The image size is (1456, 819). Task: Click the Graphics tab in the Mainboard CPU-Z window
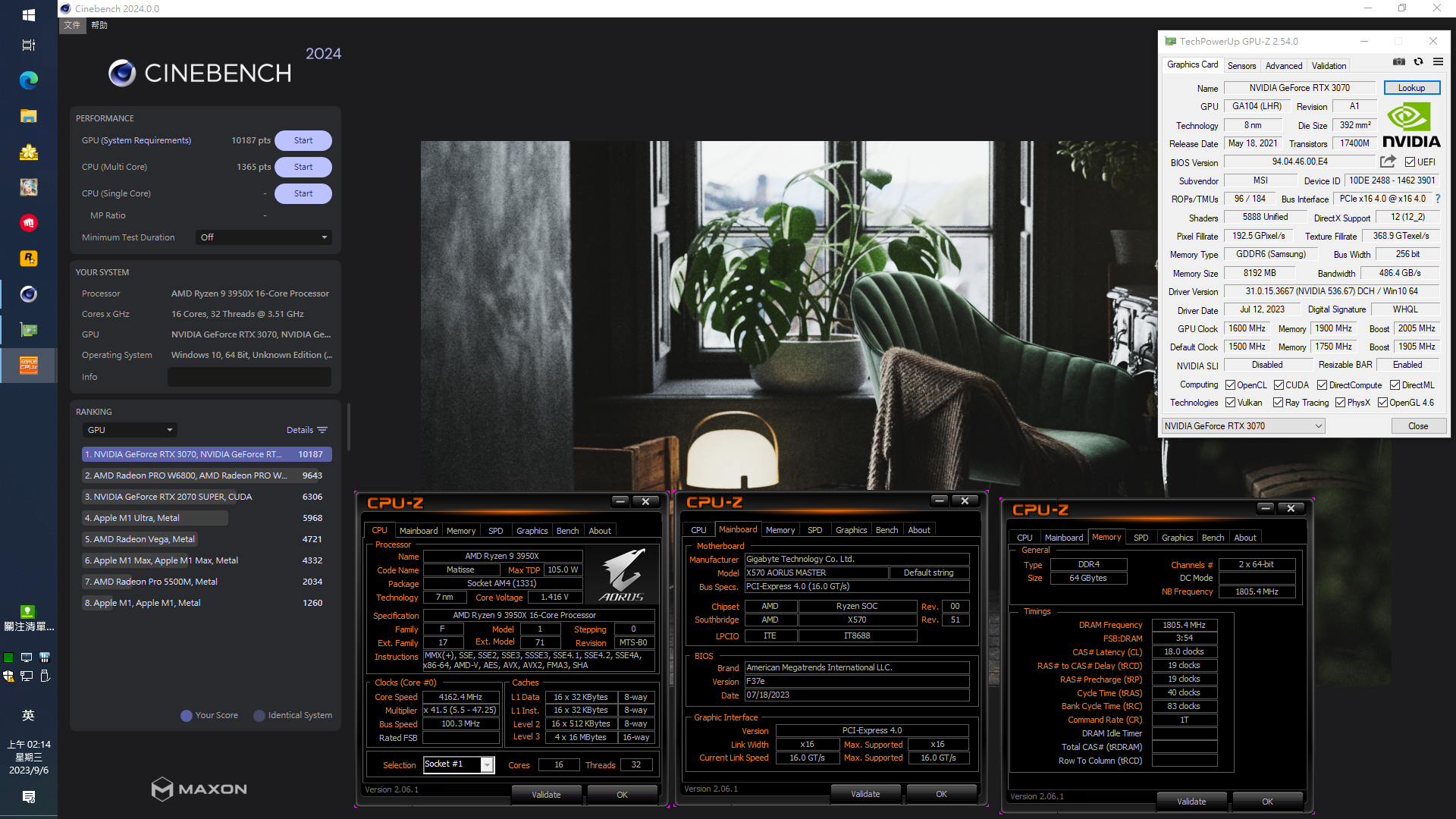851,530
